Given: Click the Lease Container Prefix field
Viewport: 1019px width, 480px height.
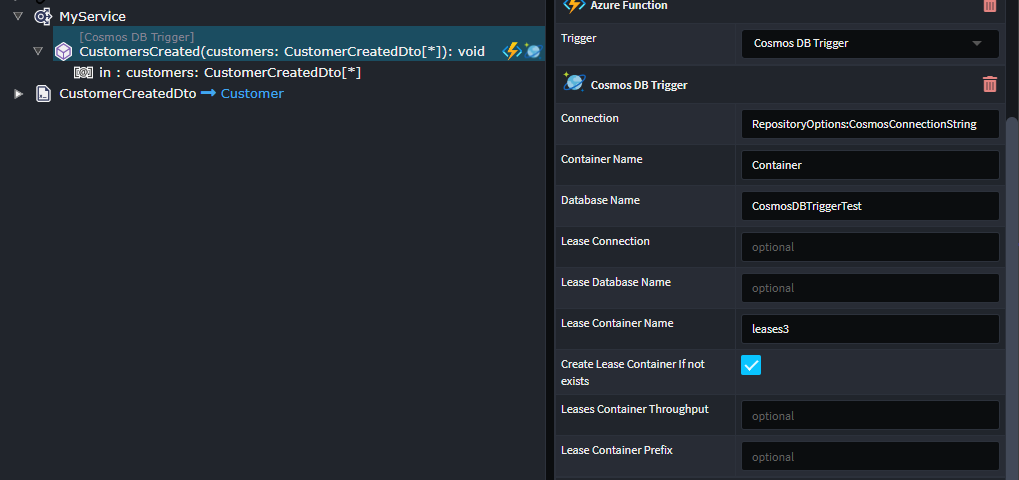Looking at the screenshot, I should click(x=870, y=456).
